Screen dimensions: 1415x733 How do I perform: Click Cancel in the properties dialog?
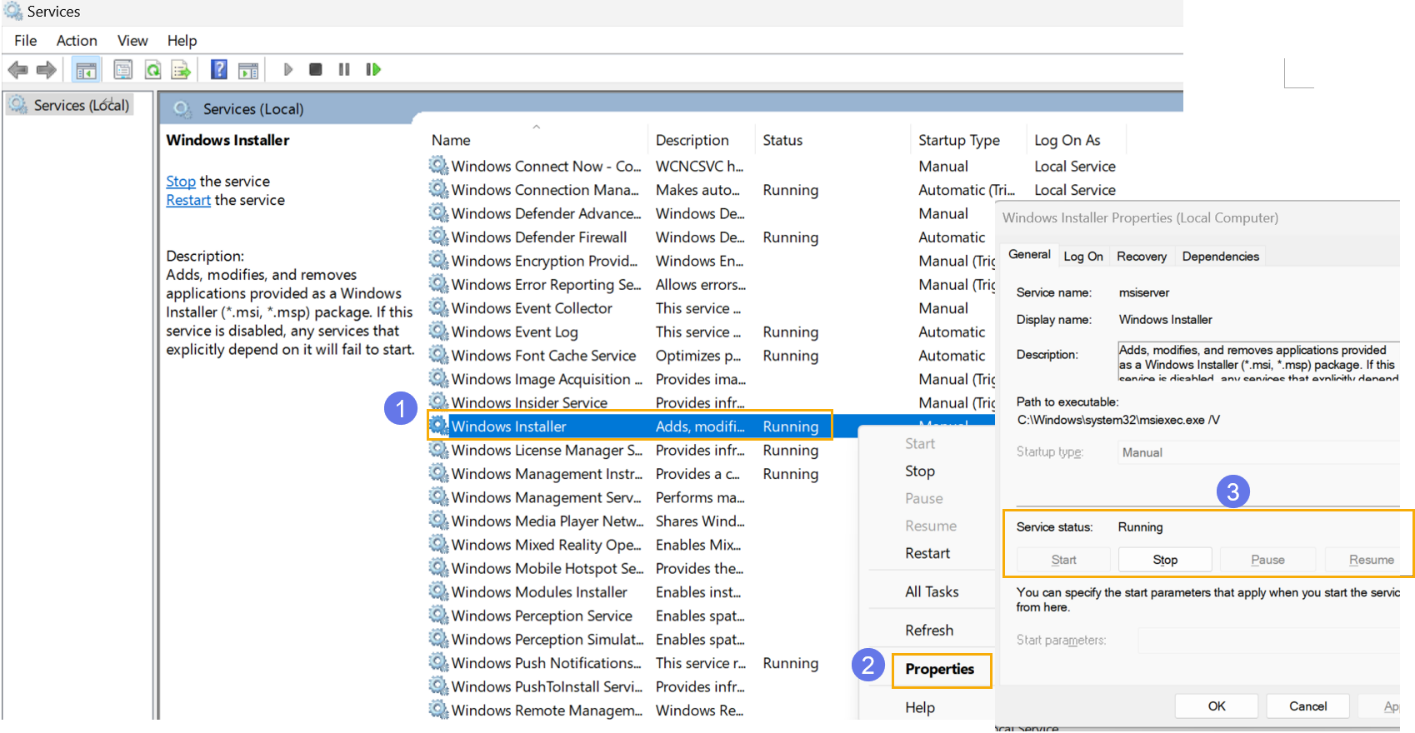tap(1308, 706)
